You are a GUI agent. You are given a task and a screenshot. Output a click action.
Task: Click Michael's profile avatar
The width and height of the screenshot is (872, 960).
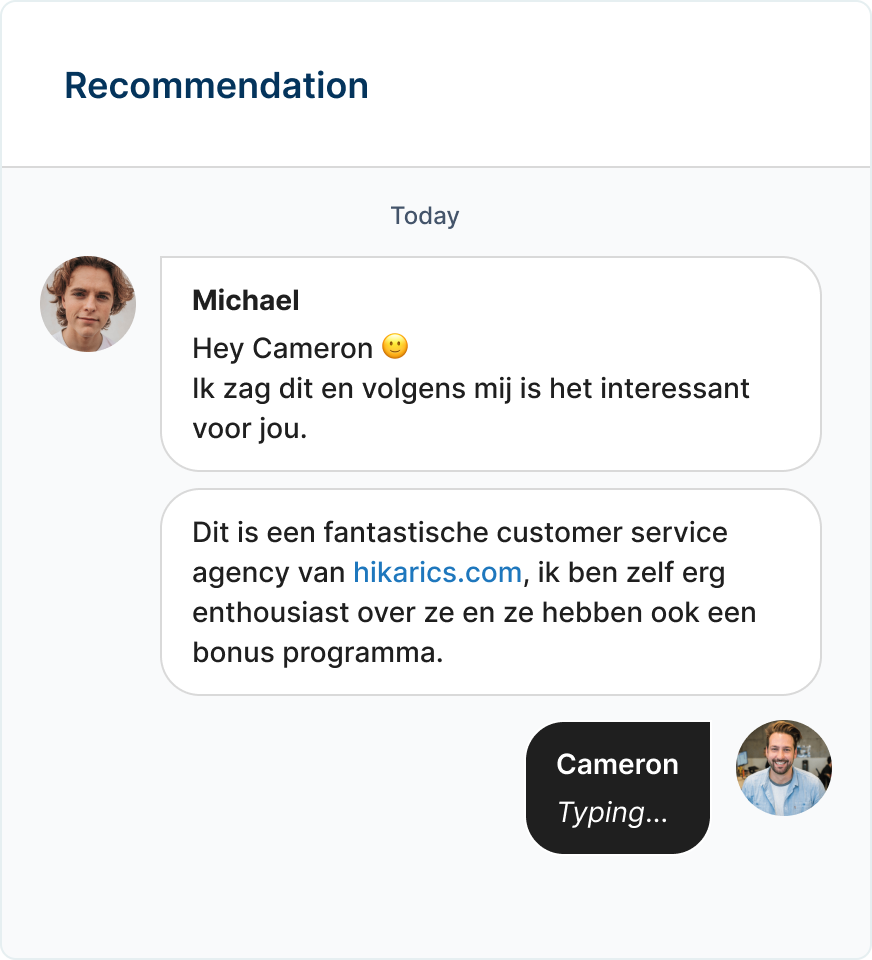(x=88, y=304)
